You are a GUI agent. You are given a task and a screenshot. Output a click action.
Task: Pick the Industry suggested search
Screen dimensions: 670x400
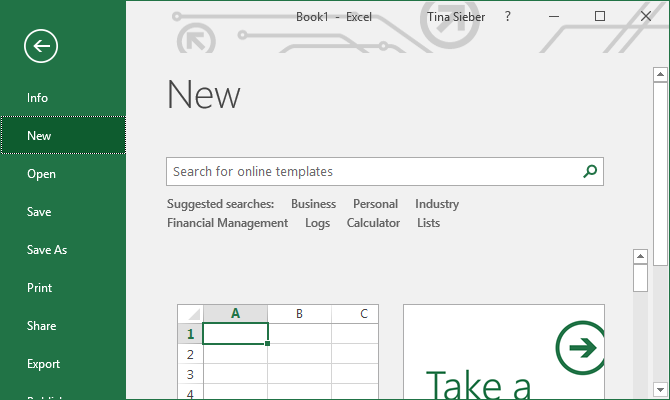pyautogui.click(x=437, y=204)
